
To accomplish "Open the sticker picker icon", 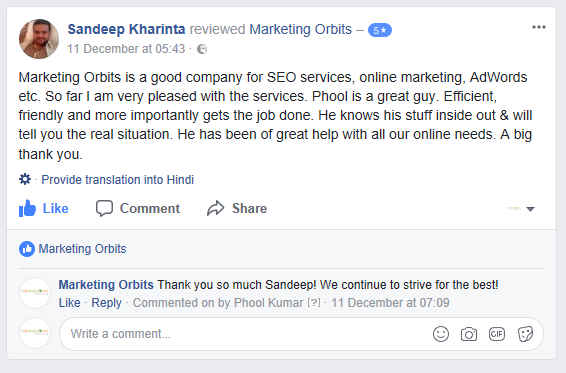I will 525,334.
